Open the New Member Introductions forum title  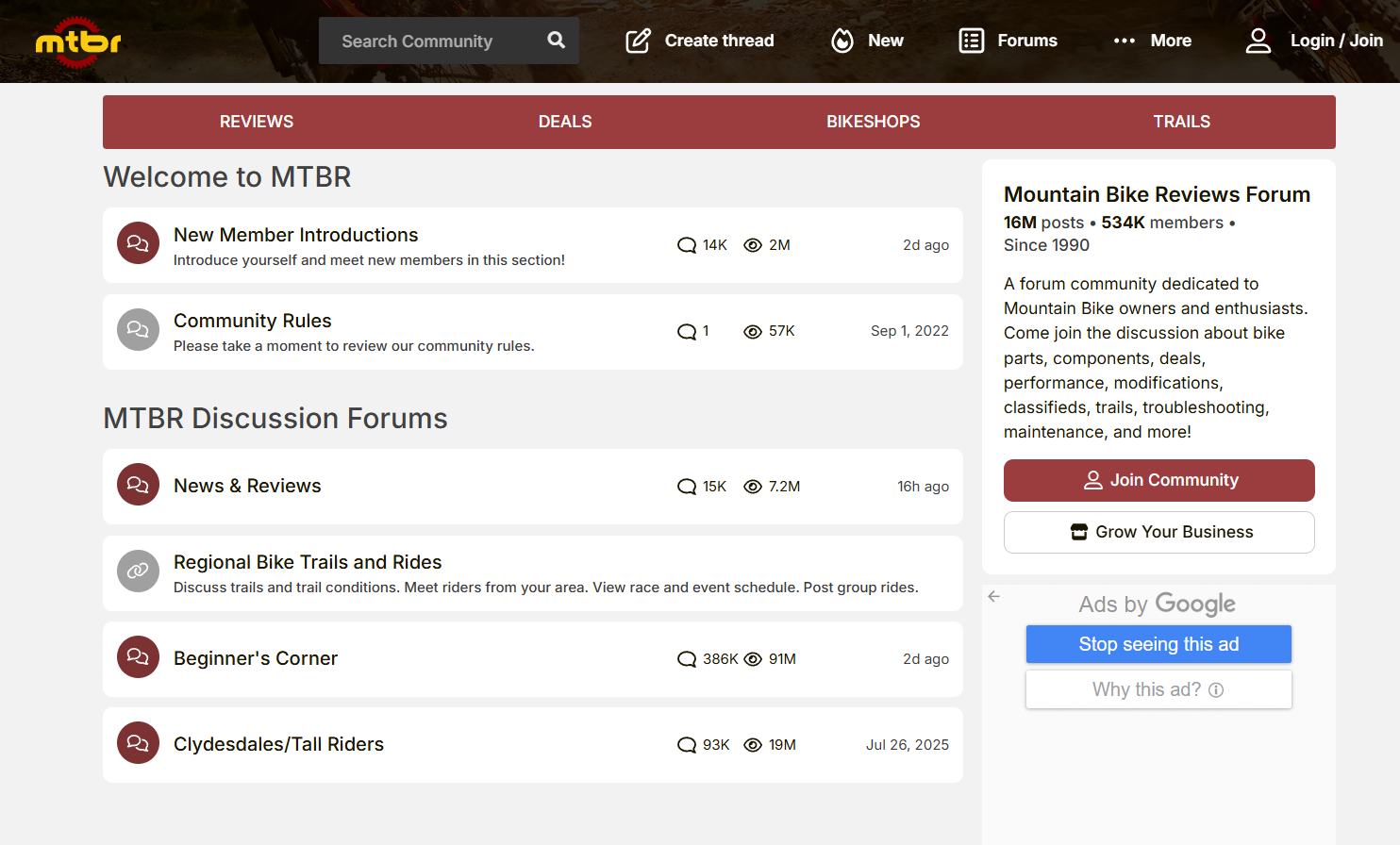click(295, 235)
